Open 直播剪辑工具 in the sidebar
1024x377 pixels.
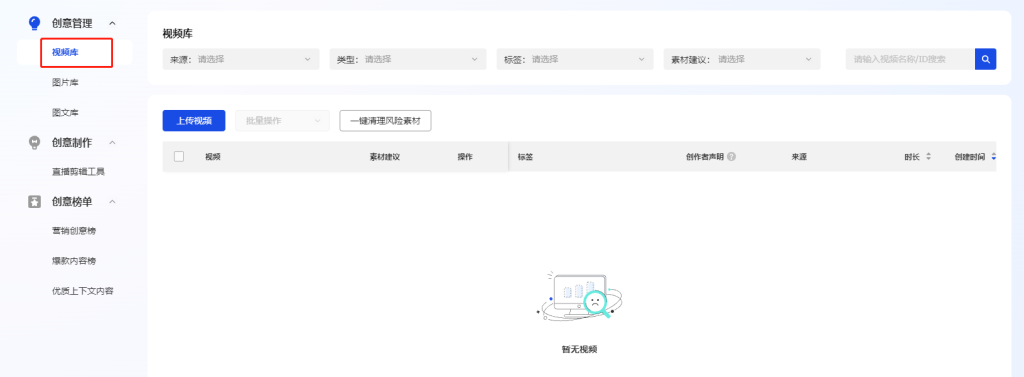[x=78, y=172]
